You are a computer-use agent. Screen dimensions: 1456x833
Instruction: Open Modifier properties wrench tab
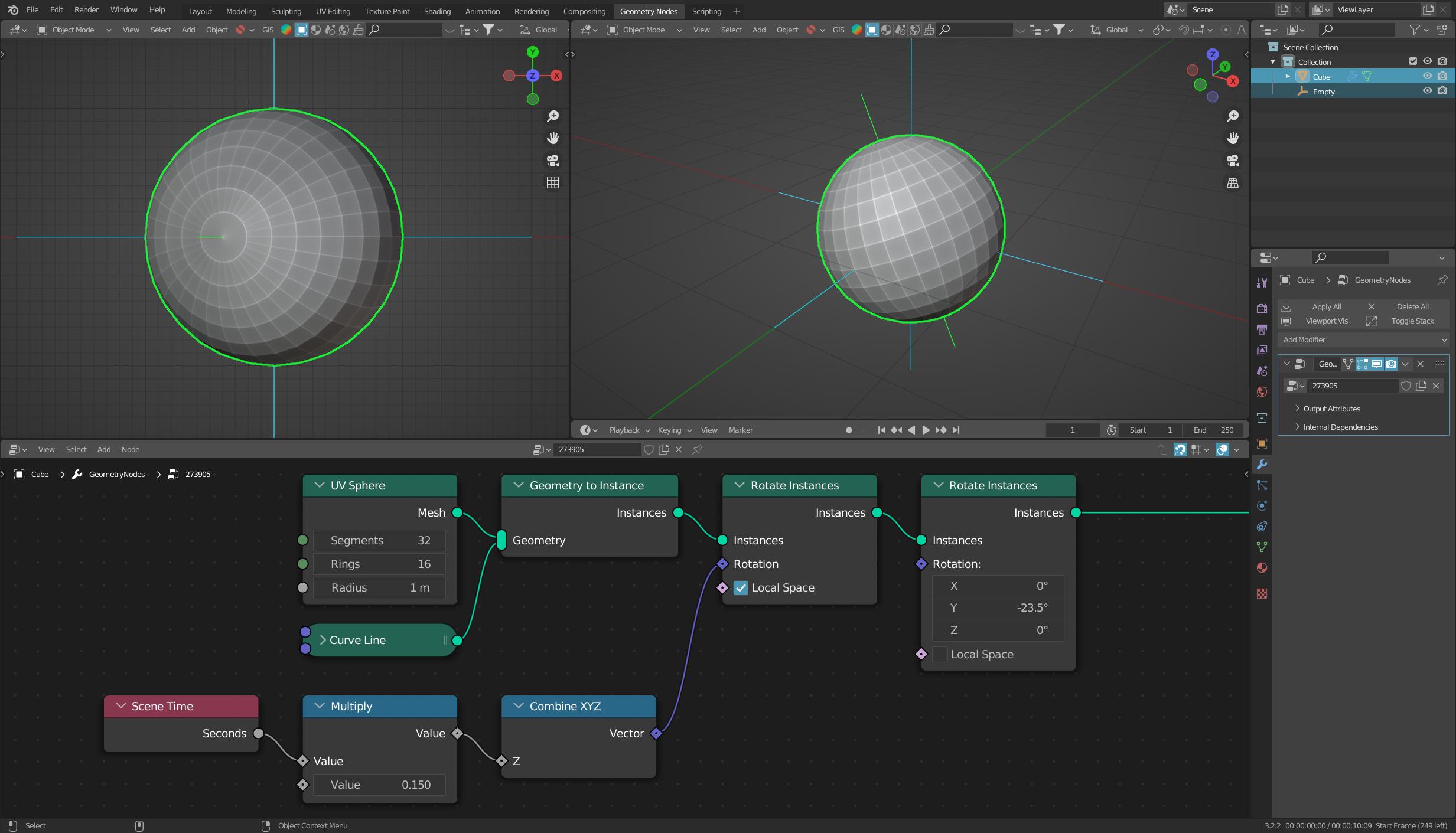tap(1262, 465)
